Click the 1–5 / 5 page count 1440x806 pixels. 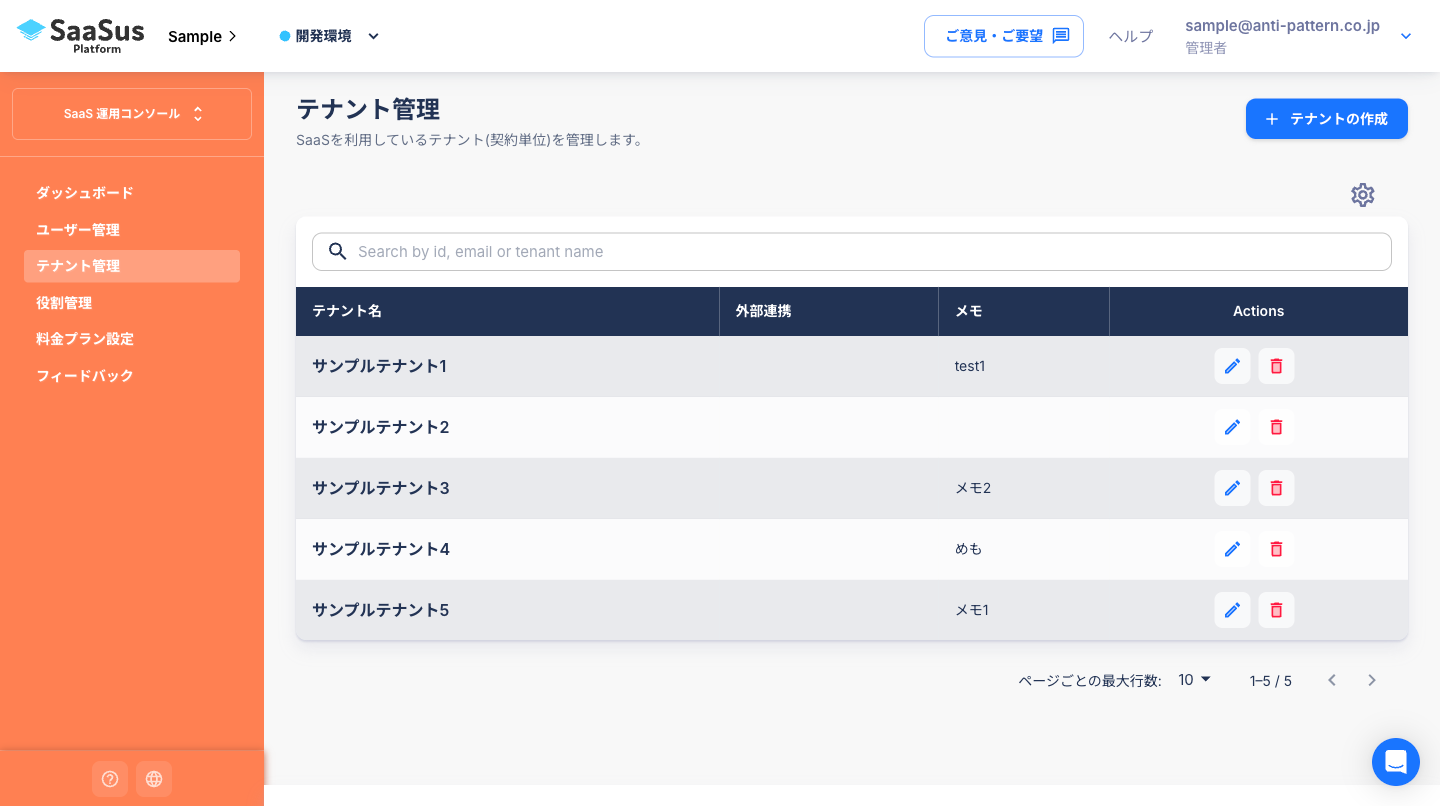[x=1270, y=681]
